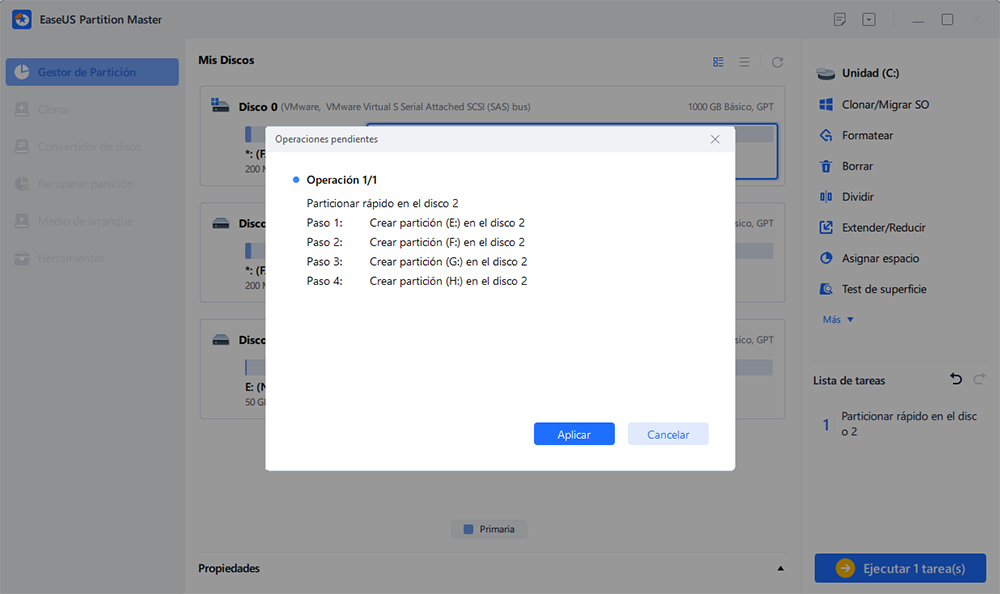Select the Formatear action

coord(867,135)
